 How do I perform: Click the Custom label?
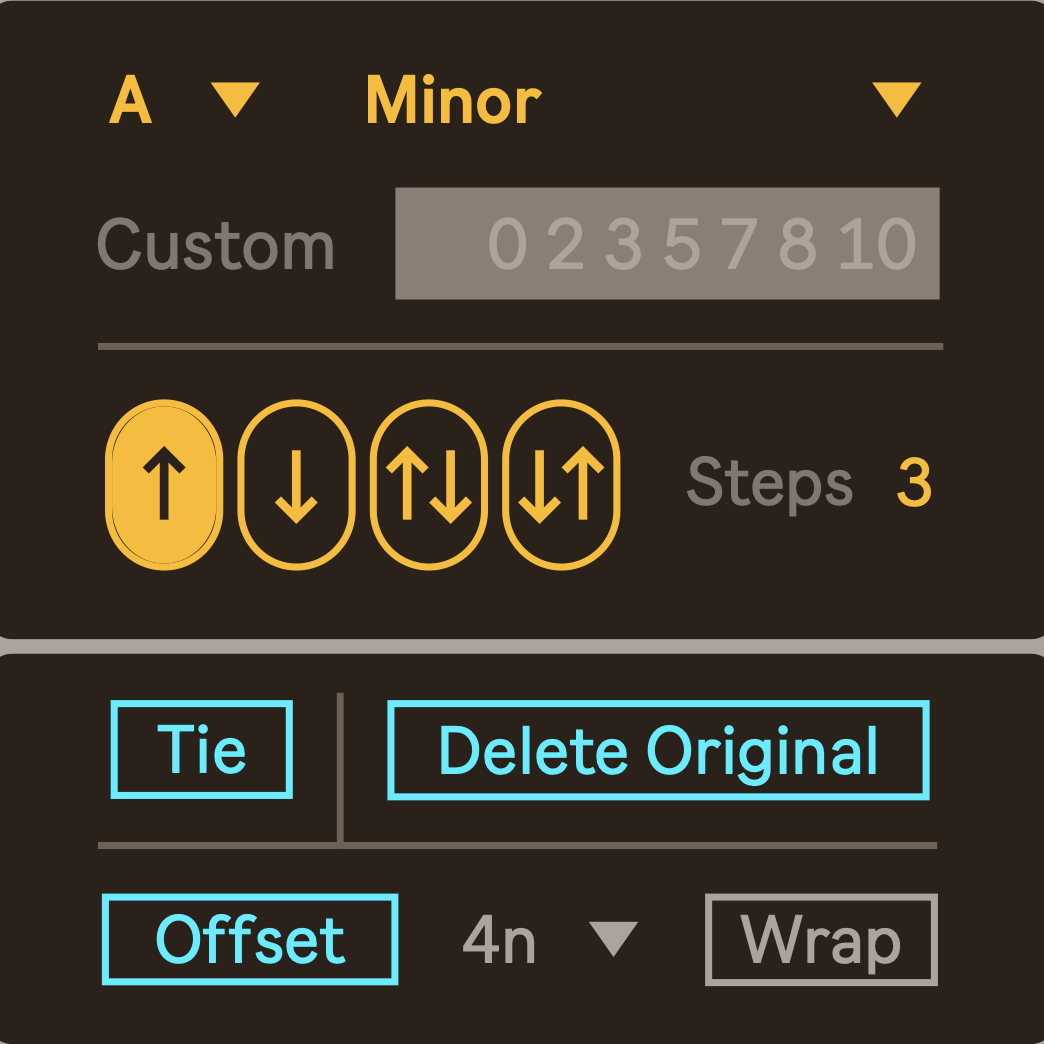tap(215, 245)
